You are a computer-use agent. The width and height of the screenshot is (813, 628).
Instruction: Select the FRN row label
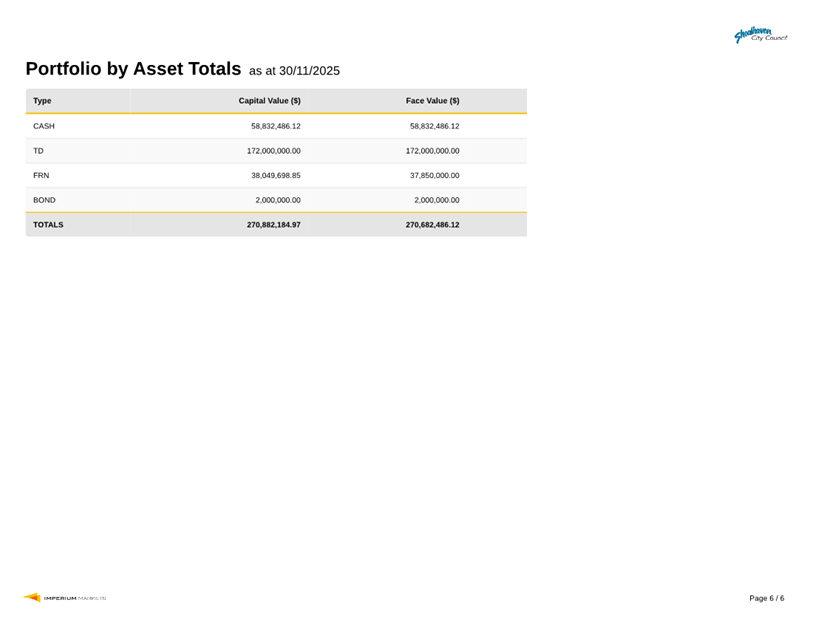point(41,175)
